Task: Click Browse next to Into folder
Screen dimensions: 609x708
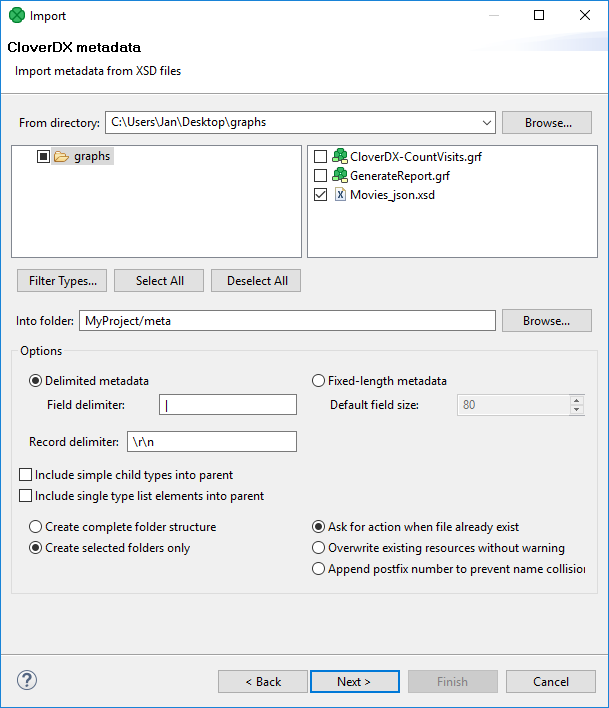Action: coord(547,321)
